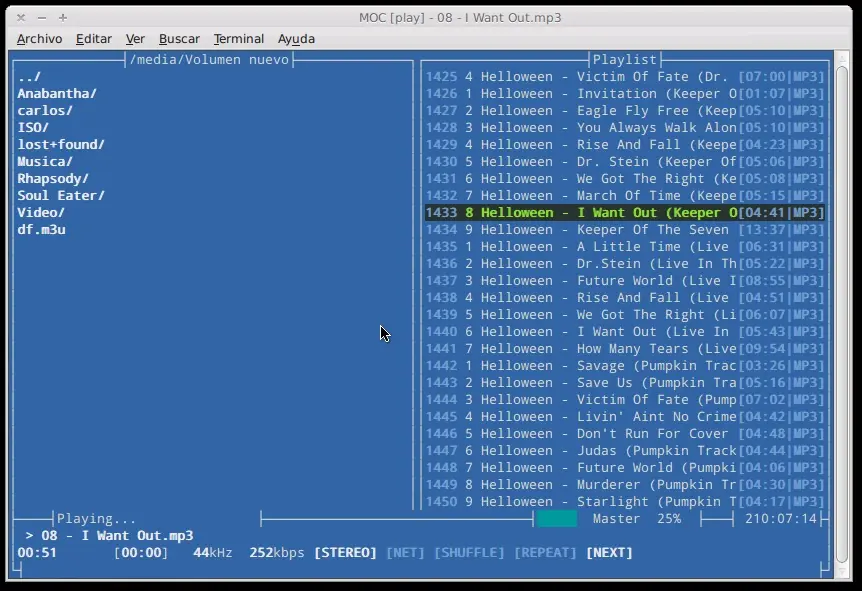Select track 1450 Starlight
862x591 pixels.
click(625, 502)
